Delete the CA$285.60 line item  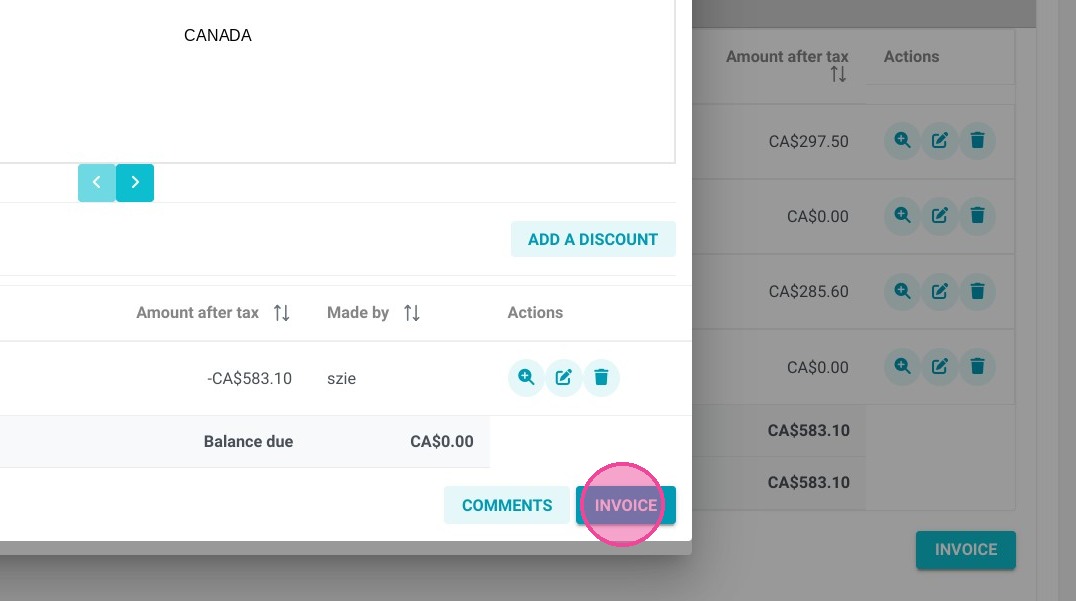tap(977, 291)
